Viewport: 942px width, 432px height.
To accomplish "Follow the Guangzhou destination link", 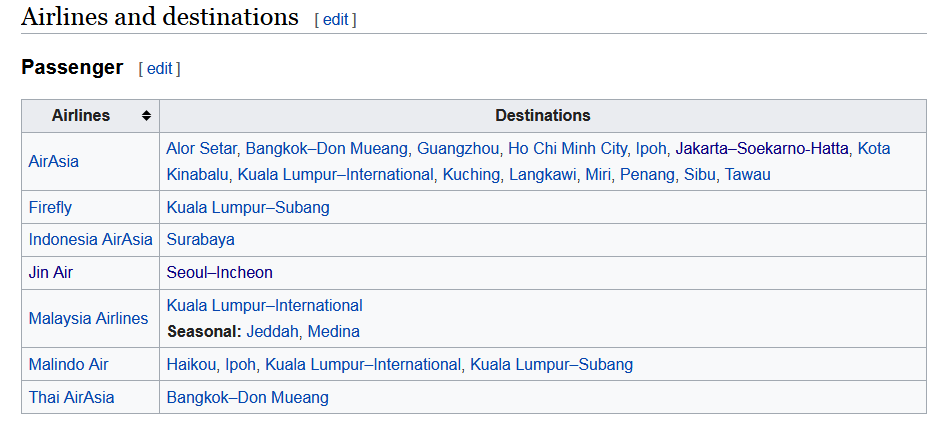I will click(x=458, y=148).
